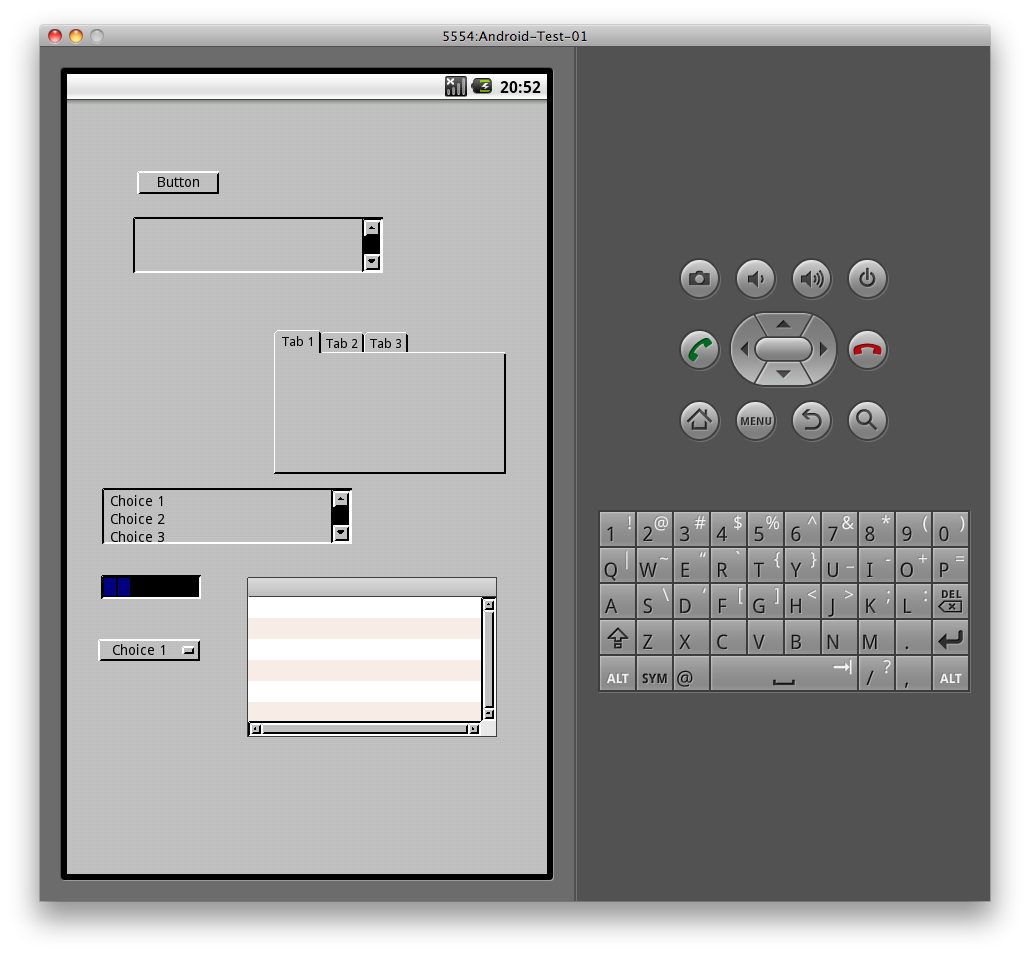Viewport: 1030px width, 956px height.
Task: Switch to Tab 1
Action: 297,342
